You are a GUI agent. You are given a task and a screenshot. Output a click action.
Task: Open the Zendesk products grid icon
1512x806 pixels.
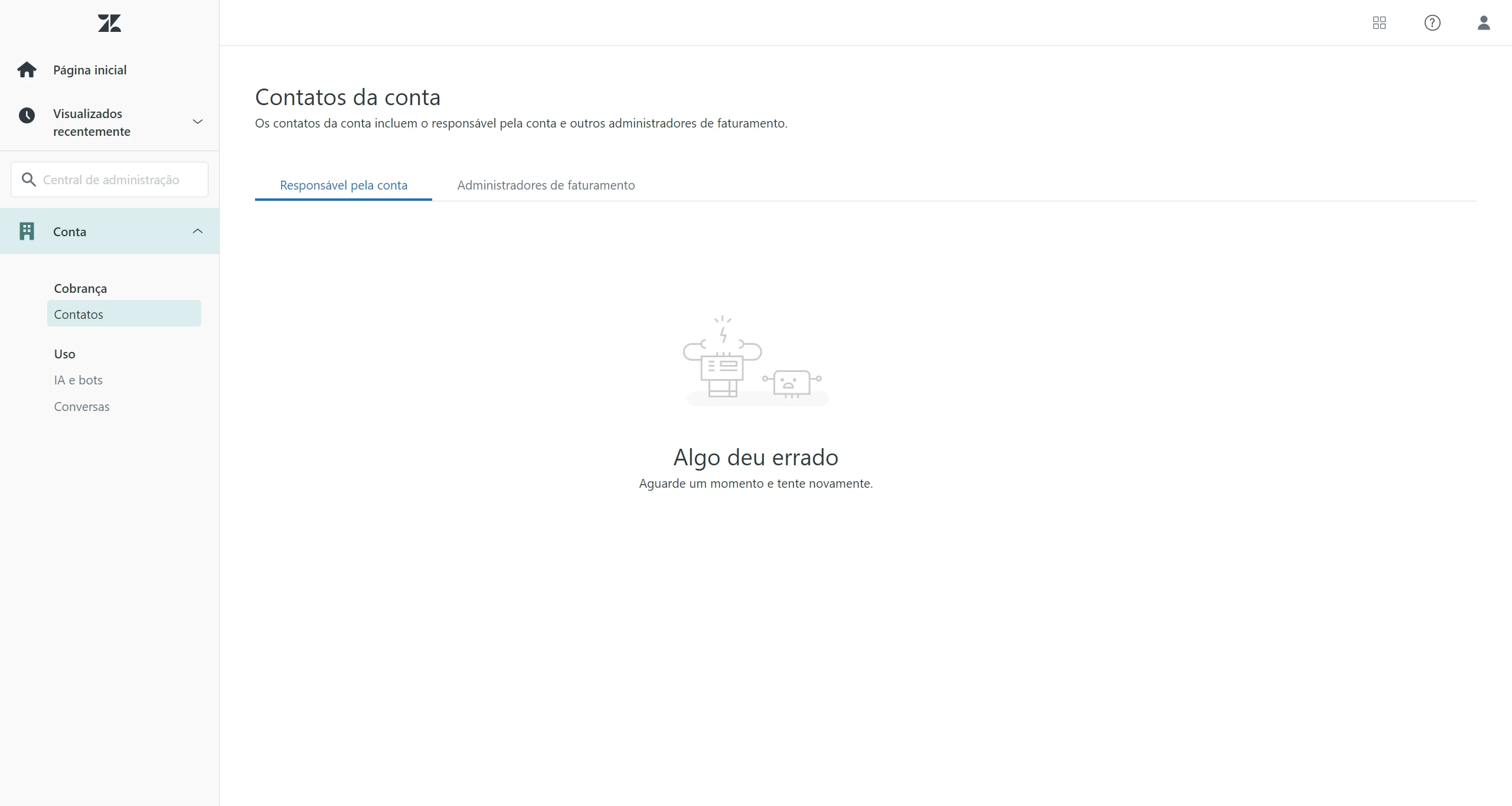coord(1379,23)
